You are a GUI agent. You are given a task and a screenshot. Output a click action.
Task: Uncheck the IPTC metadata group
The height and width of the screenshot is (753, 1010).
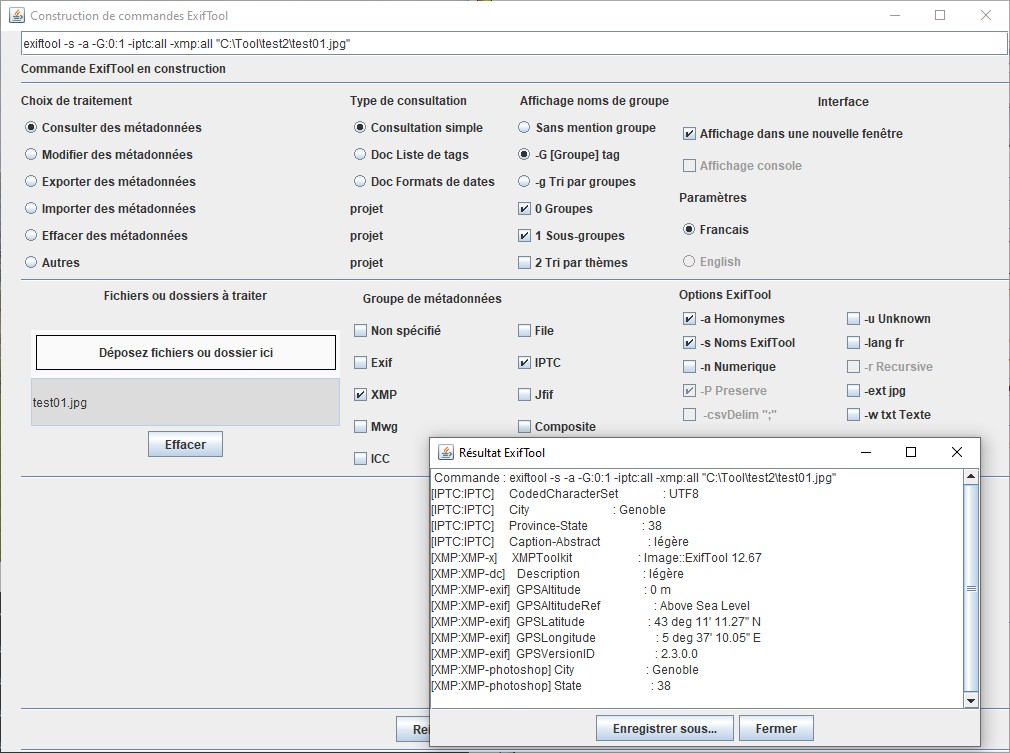tap(524, 363)
